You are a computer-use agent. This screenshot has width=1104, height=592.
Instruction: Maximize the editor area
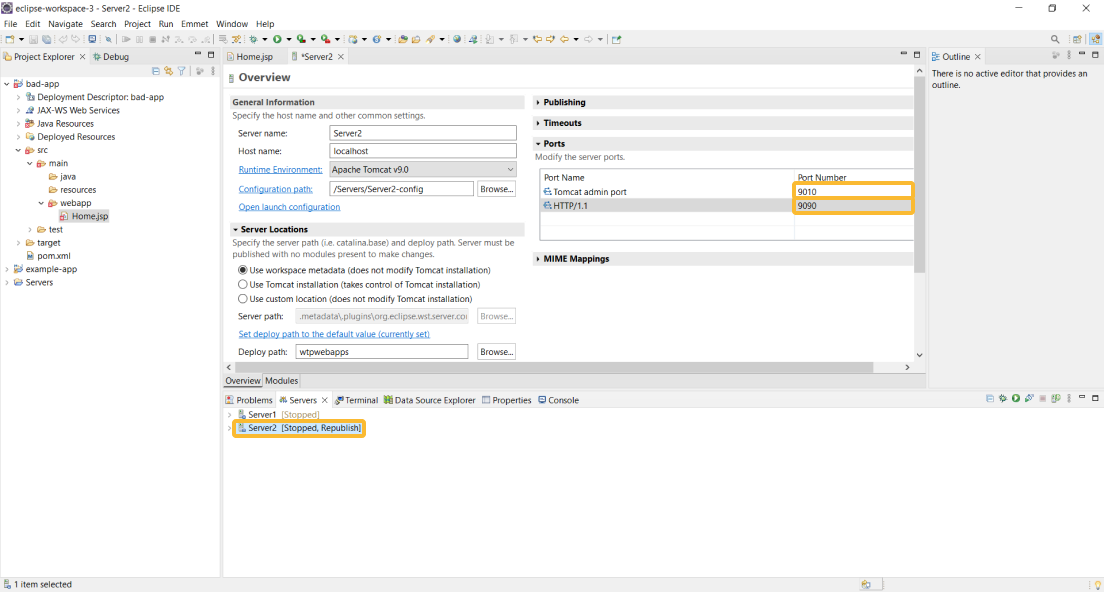pos(917,54)
